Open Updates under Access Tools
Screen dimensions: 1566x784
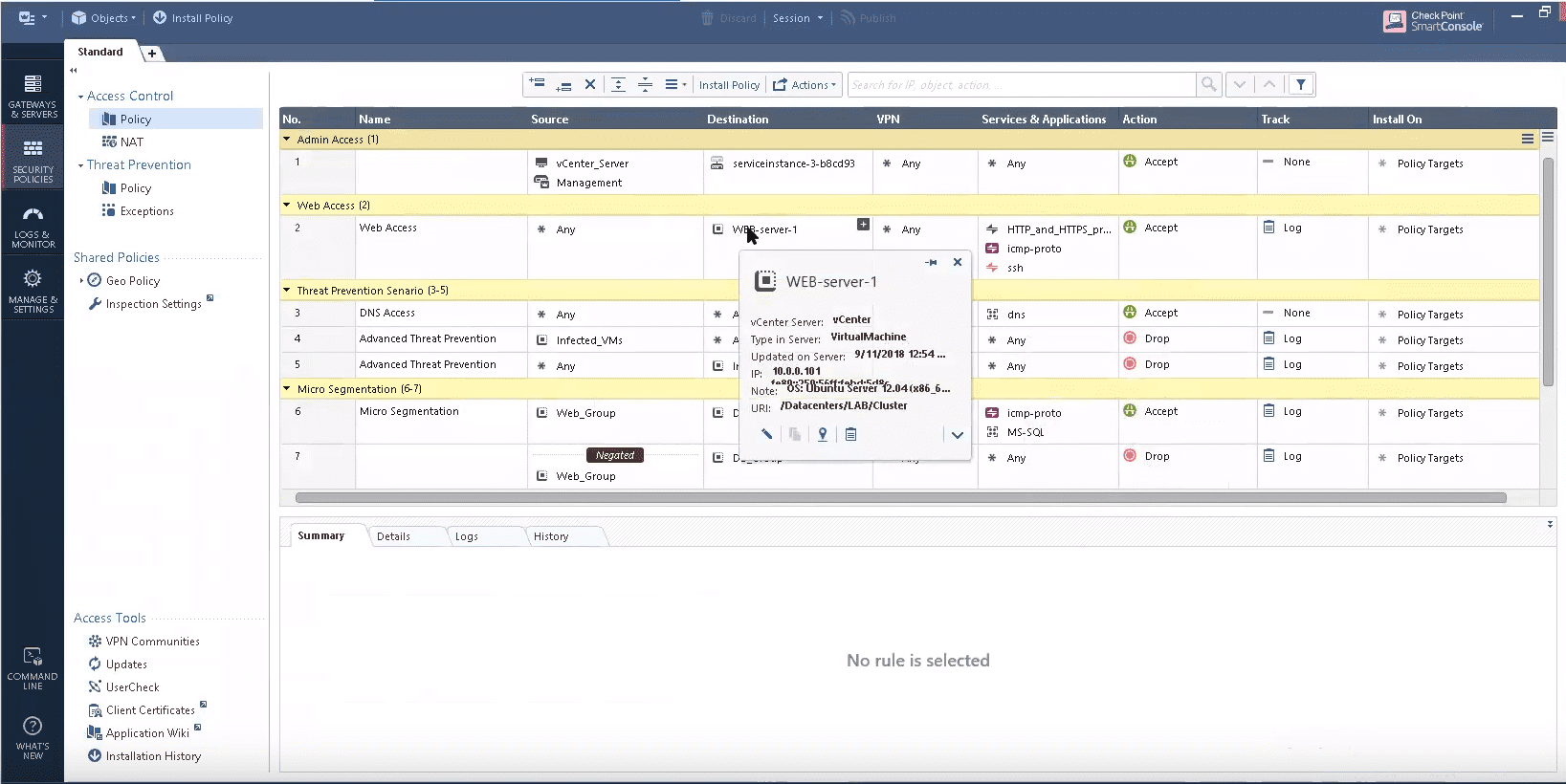(118, 664)
